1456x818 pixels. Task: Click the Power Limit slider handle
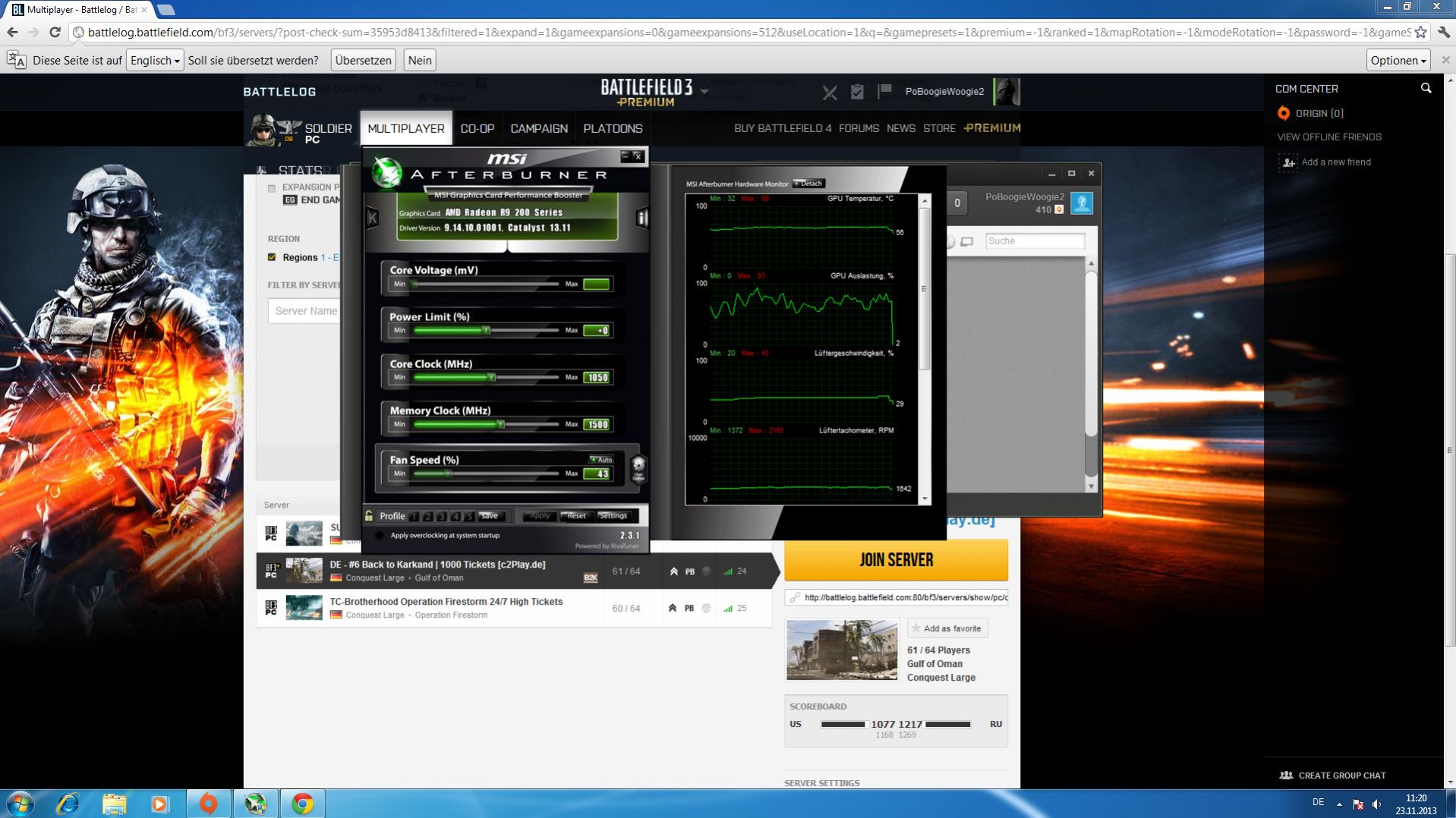point(487,331)
